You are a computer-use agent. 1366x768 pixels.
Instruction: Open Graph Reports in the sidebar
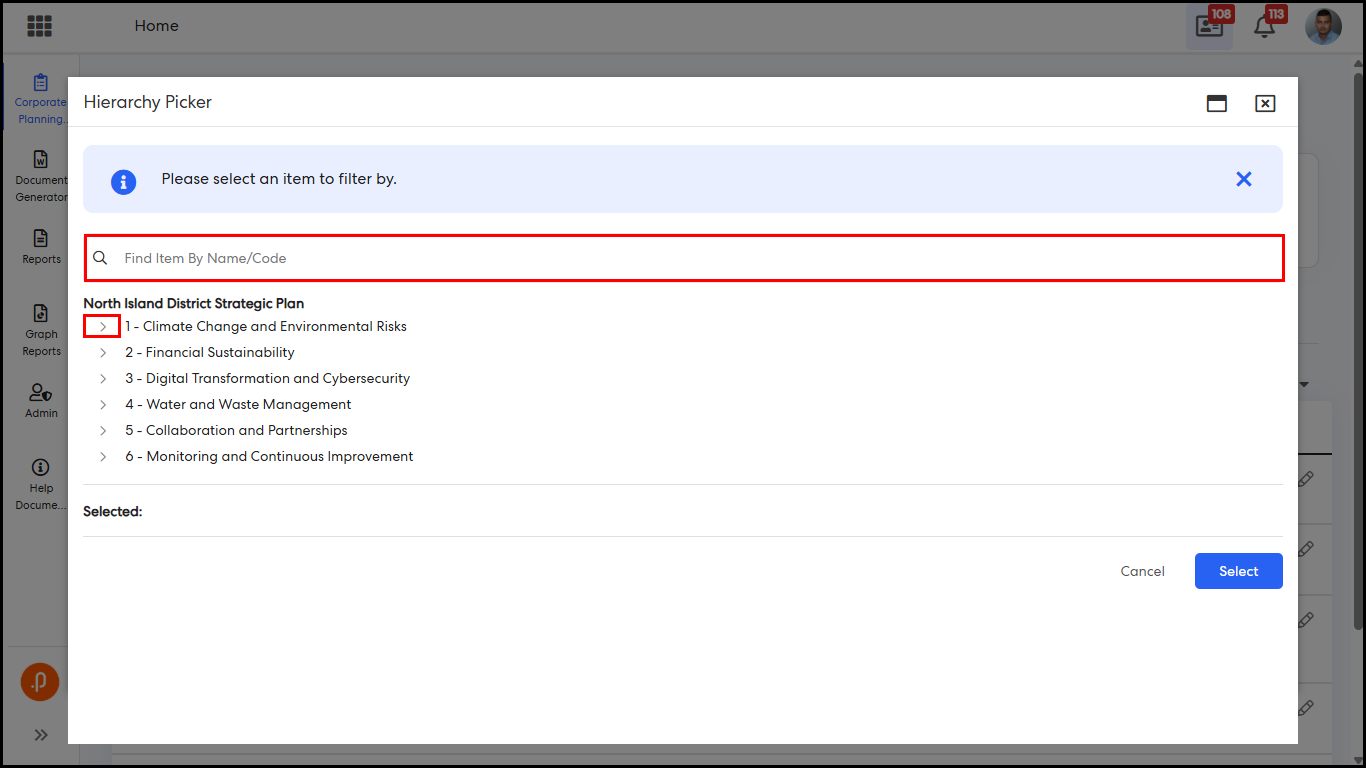(x=41, y=331)
